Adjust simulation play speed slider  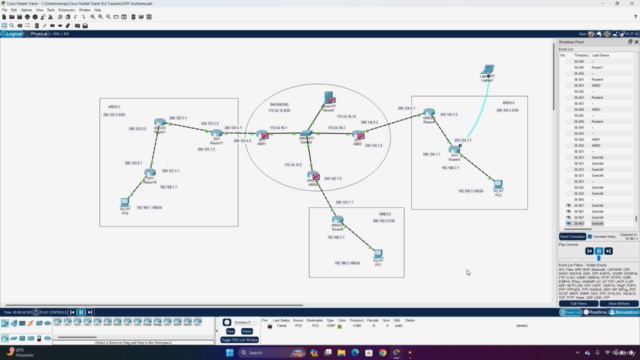pyautogui.click(x=599, y=258)
